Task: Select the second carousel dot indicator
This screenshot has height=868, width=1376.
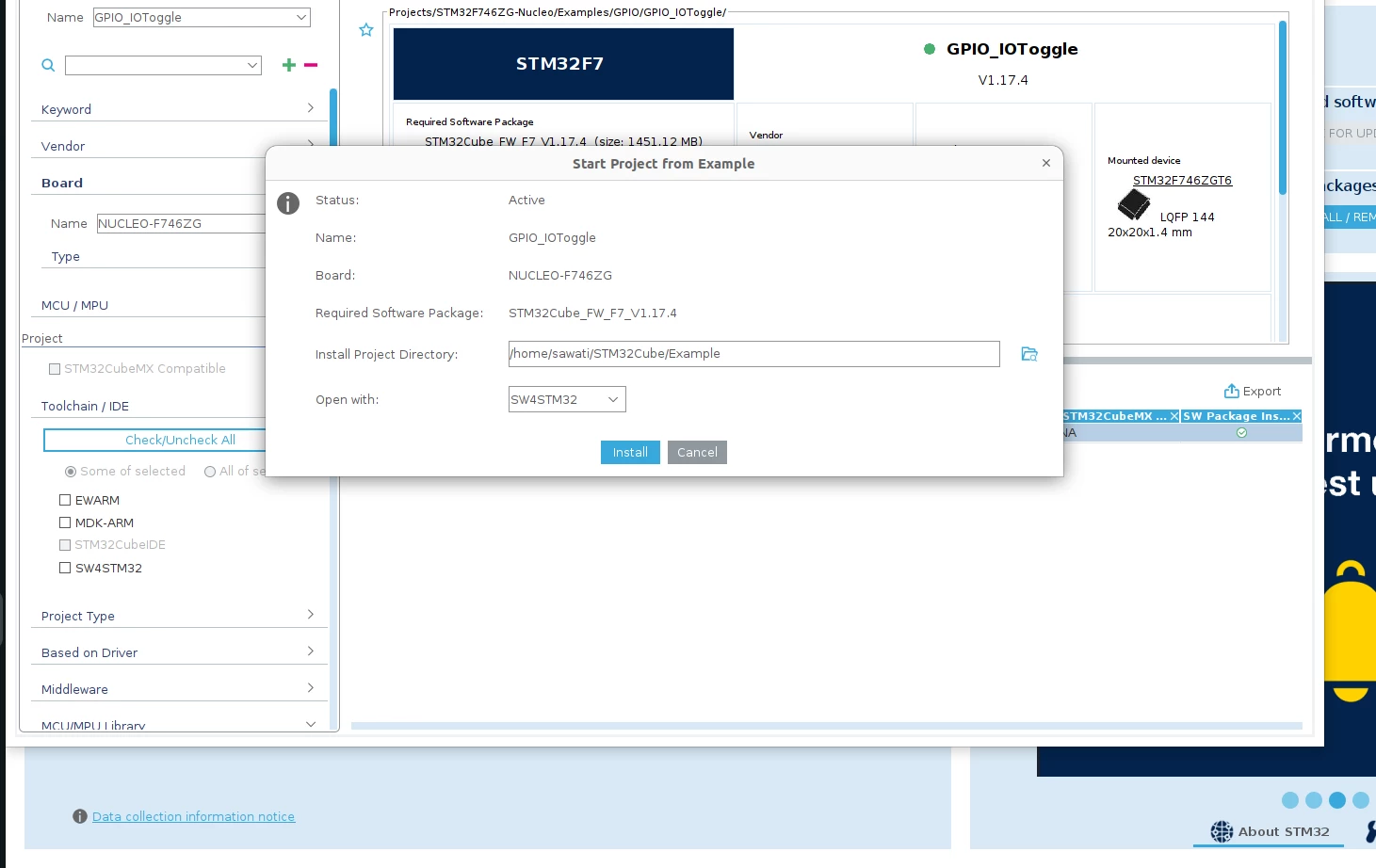Action: 1314,800
